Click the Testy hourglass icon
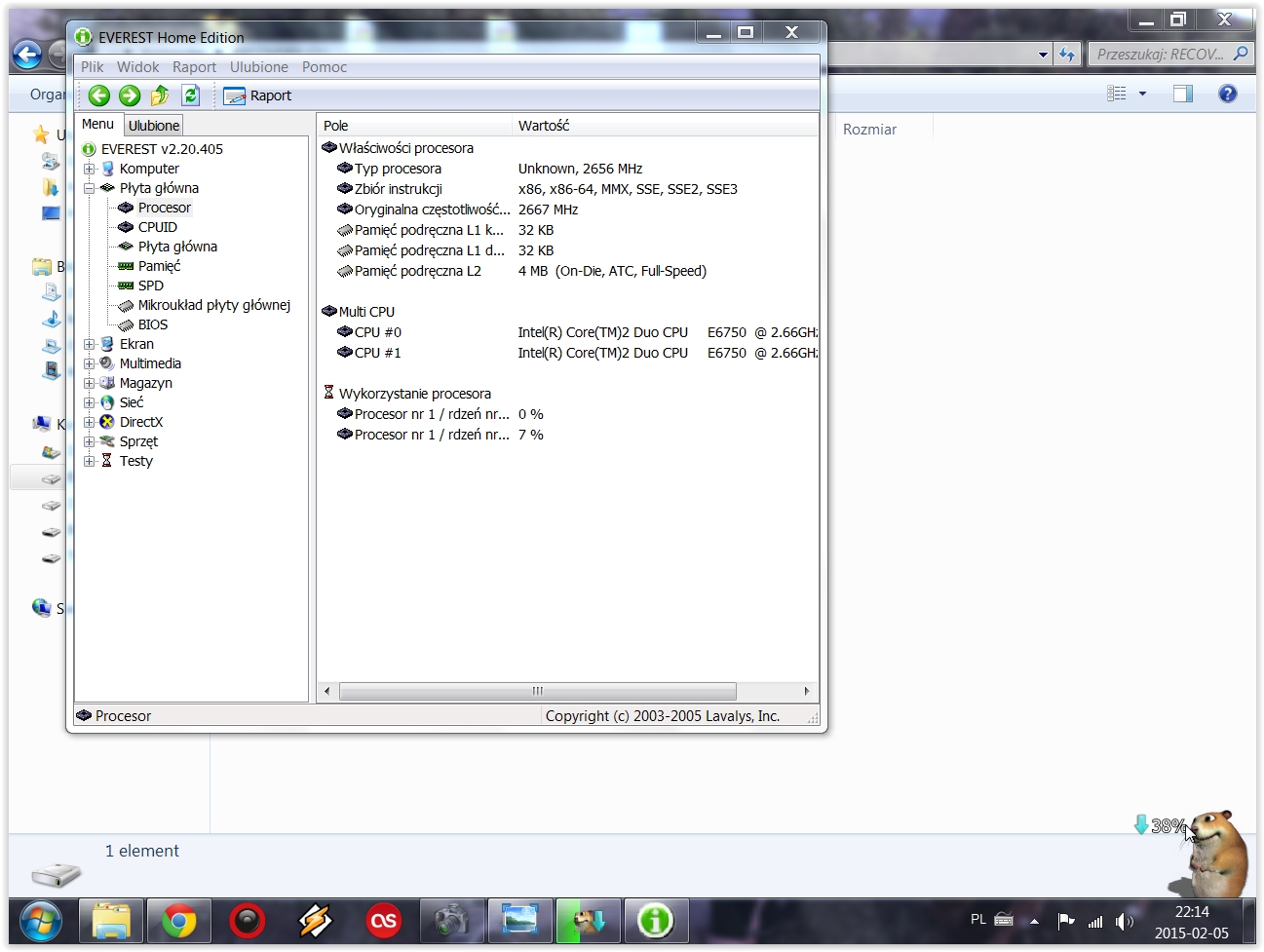The image size is (1264, 952). click(x=107, y=461)
